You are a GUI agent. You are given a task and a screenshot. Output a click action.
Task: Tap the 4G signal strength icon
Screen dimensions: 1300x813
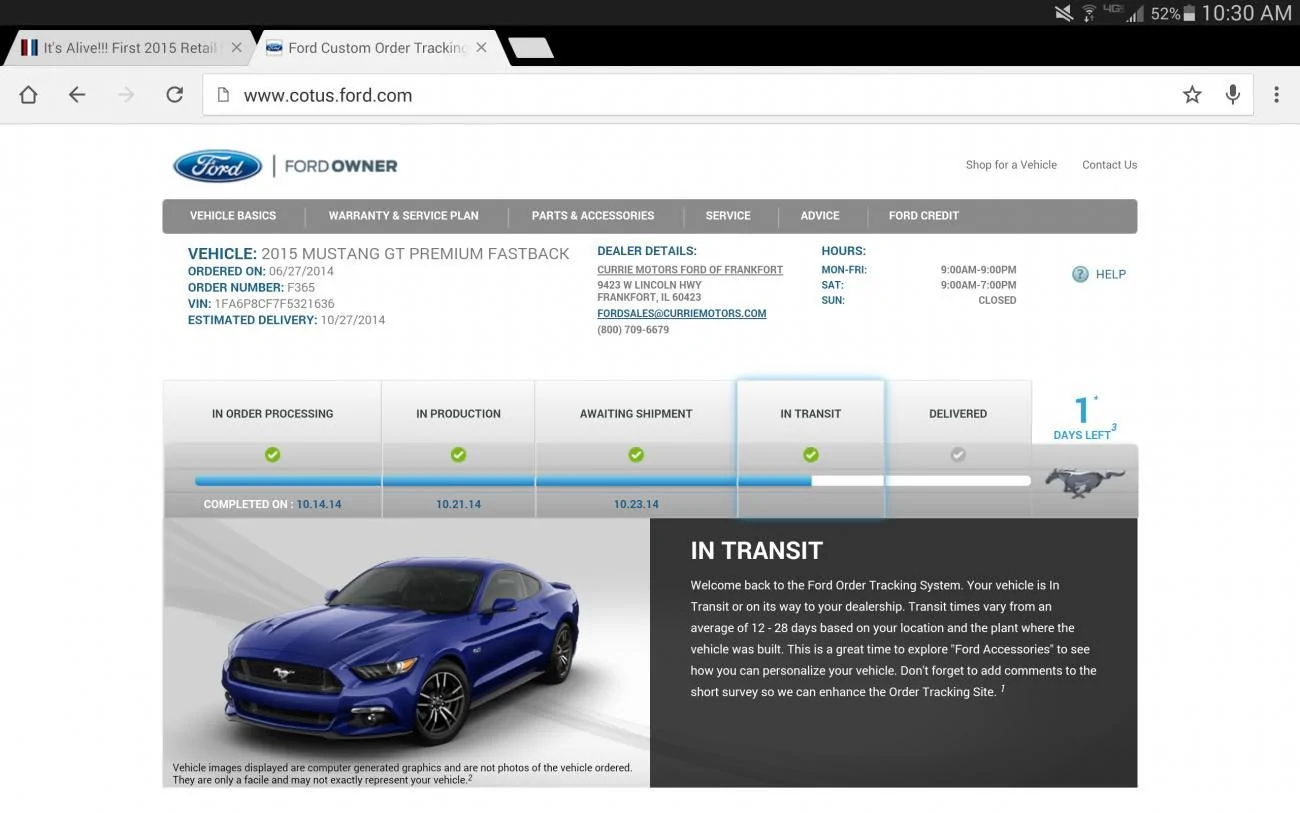pyautogui.click(x=1124, y=13)
